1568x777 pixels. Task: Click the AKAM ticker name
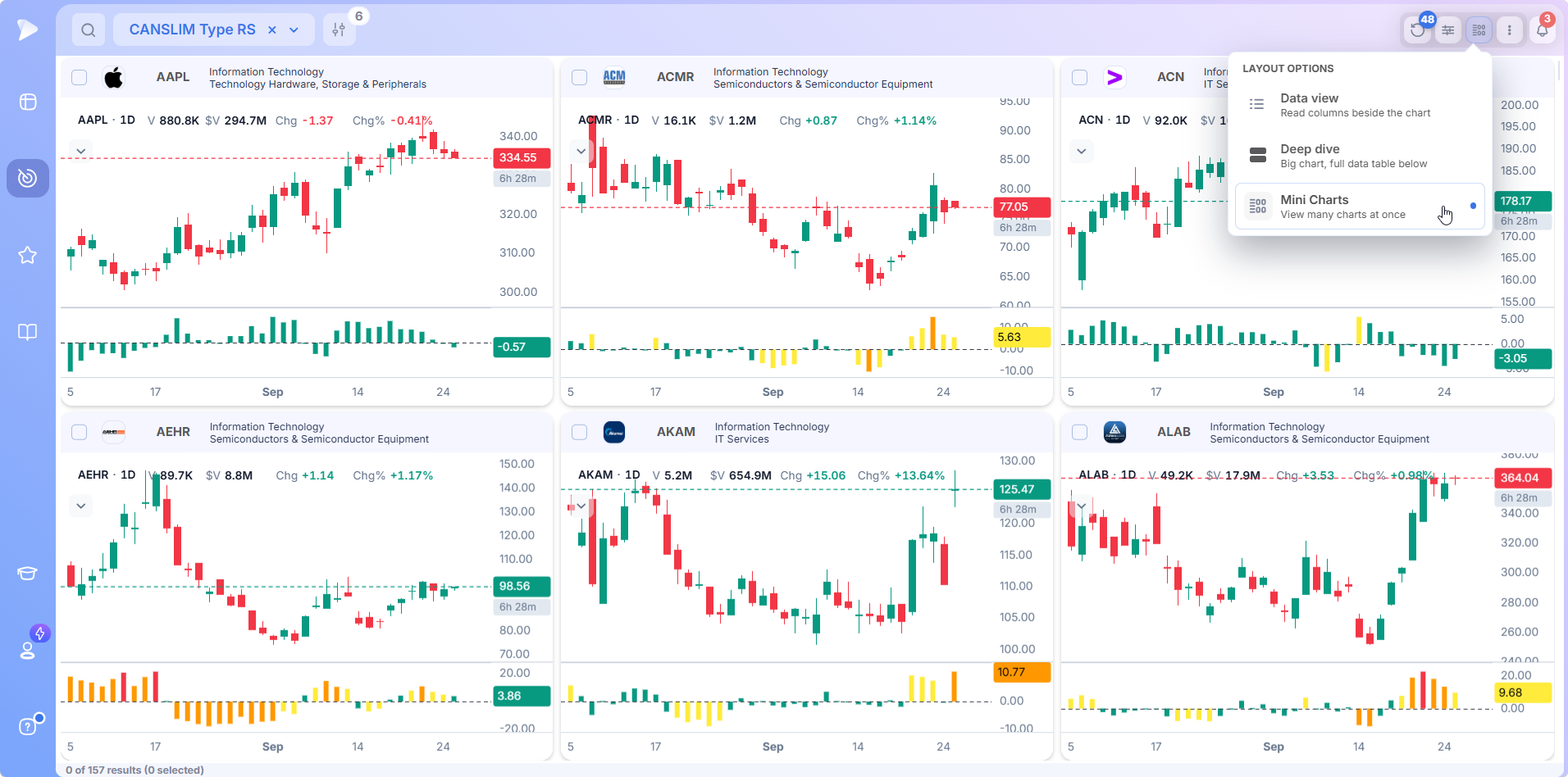pos(676,432)
